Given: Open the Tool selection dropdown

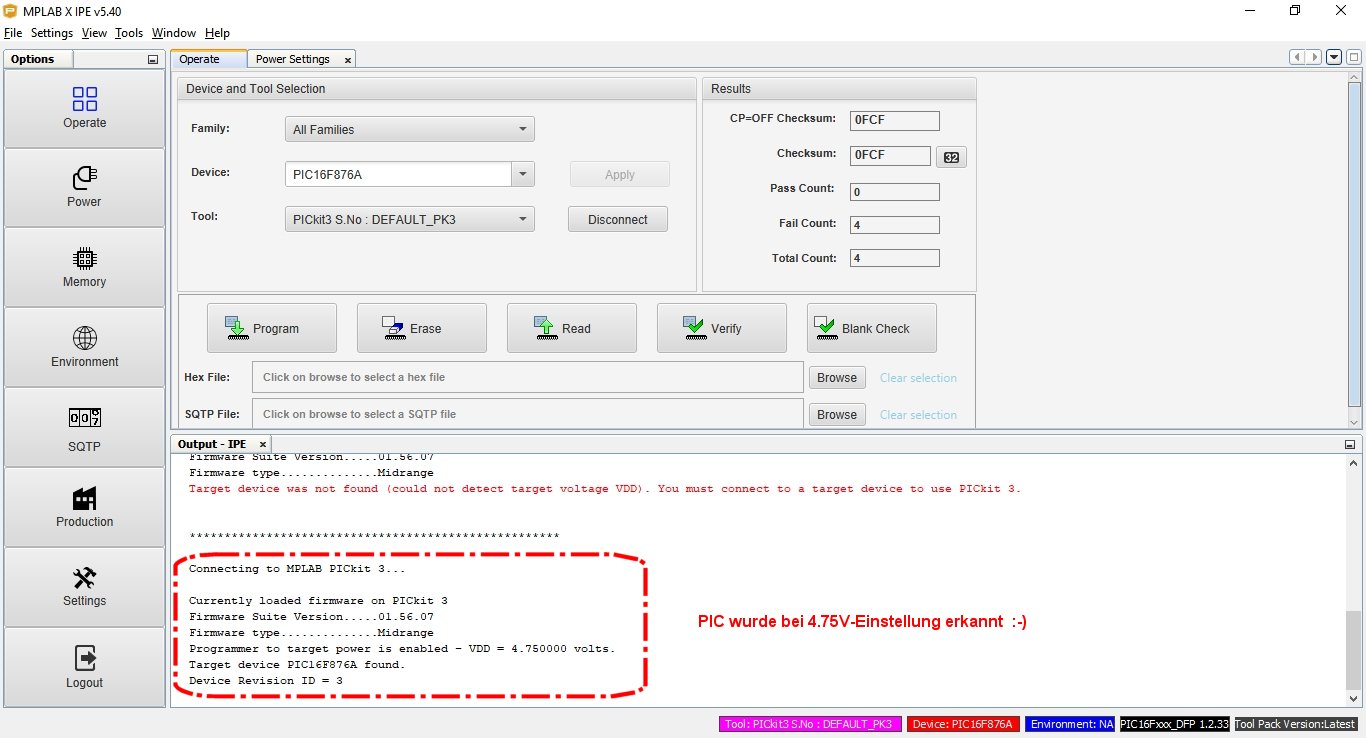Looking at the screenshot, I should point(410,219).
